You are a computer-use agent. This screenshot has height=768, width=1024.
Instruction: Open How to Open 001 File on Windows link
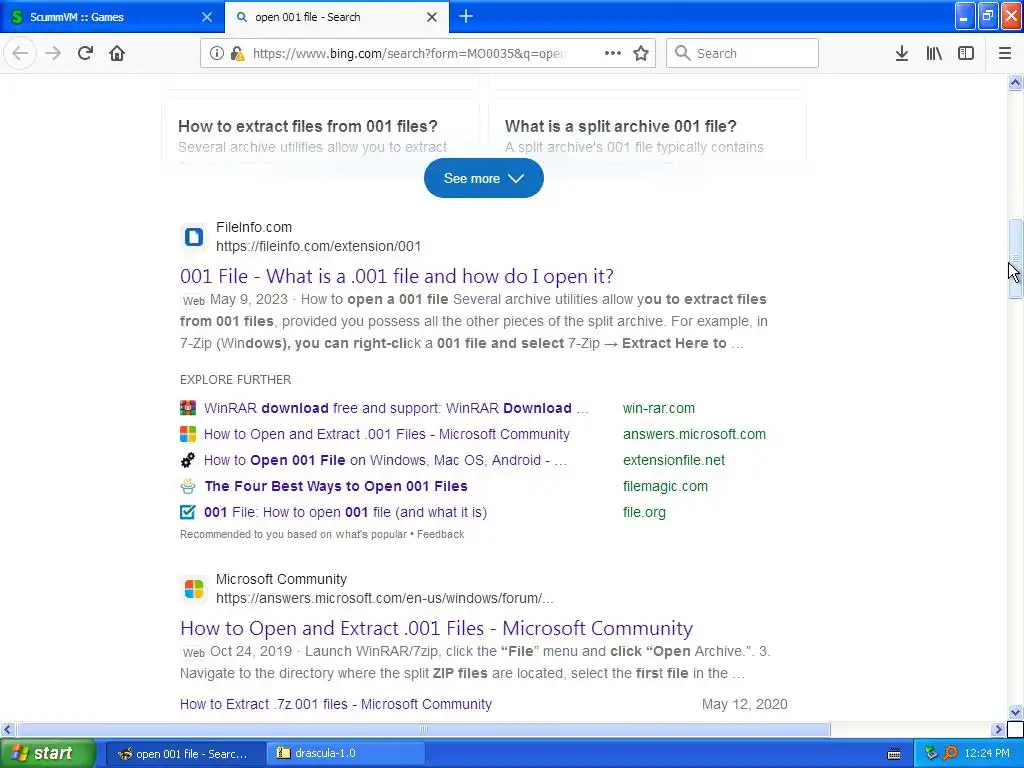click(x=385, y=460)
